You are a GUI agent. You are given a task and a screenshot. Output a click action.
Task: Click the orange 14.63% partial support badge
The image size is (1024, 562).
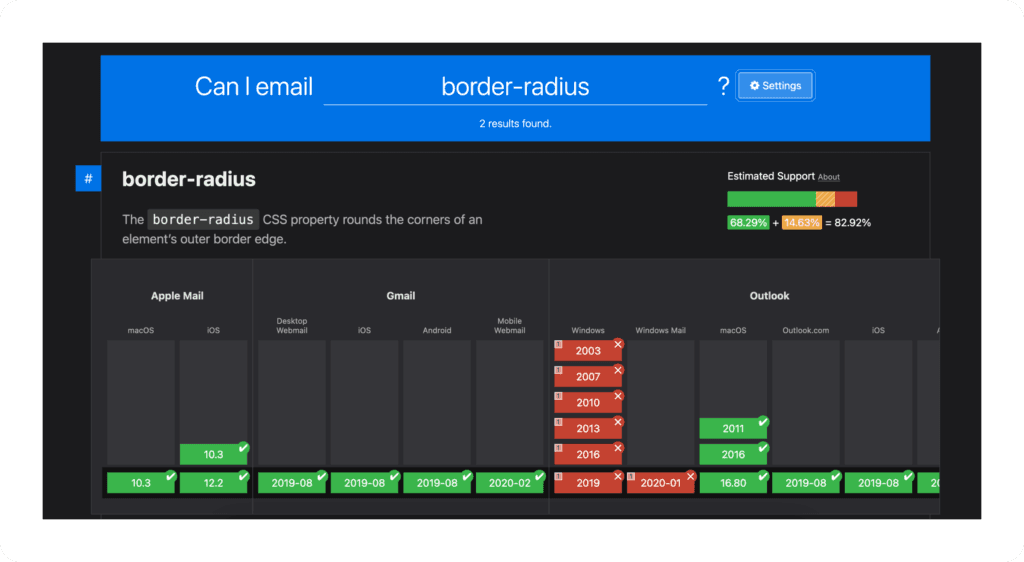coord(802,222)
